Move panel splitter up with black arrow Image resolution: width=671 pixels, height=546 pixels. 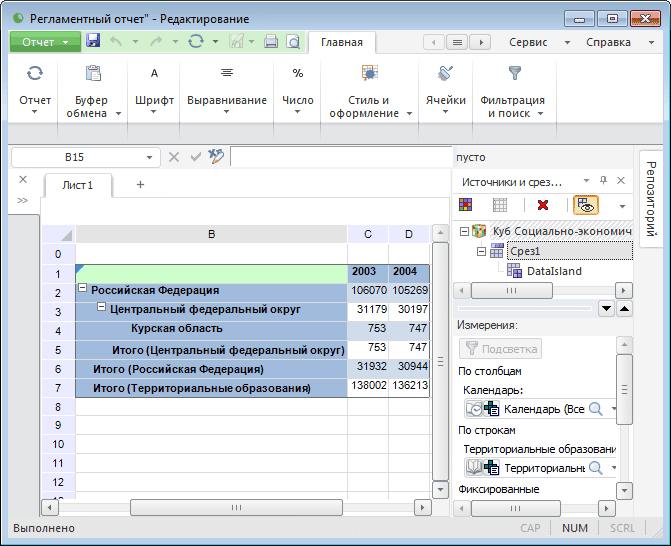(x=625, y=309)
